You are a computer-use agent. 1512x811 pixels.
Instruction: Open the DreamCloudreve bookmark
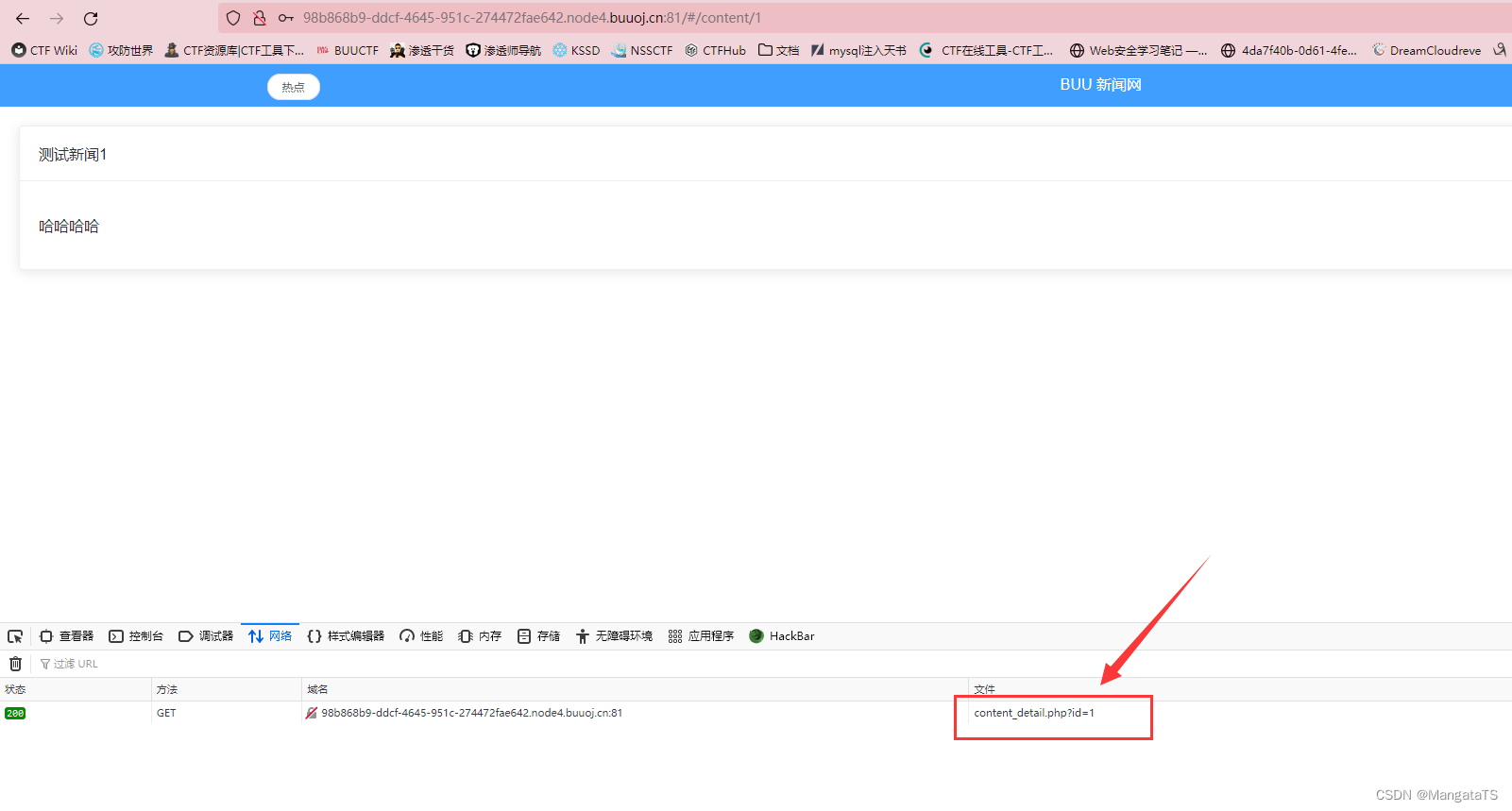coord(1426,50)
